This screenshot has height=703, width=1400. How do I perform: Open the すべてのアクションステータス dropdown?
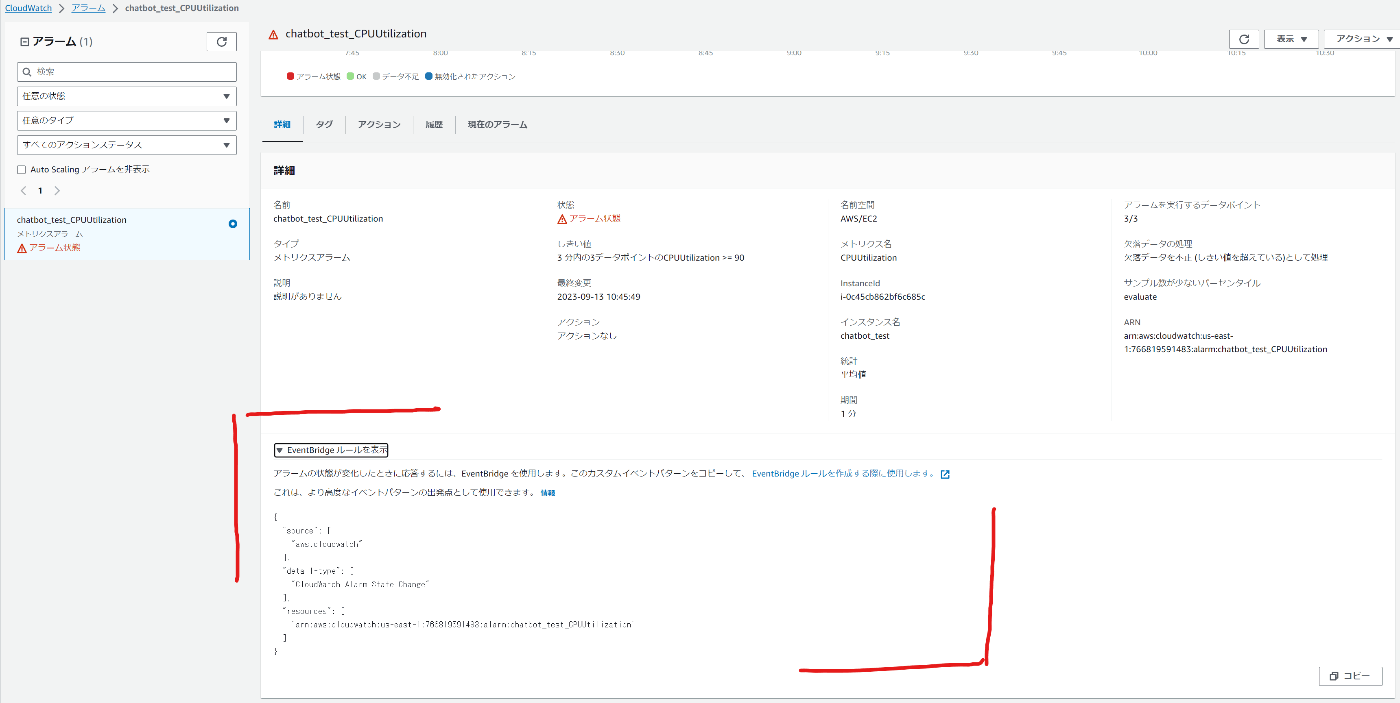(x=127, y=145)
